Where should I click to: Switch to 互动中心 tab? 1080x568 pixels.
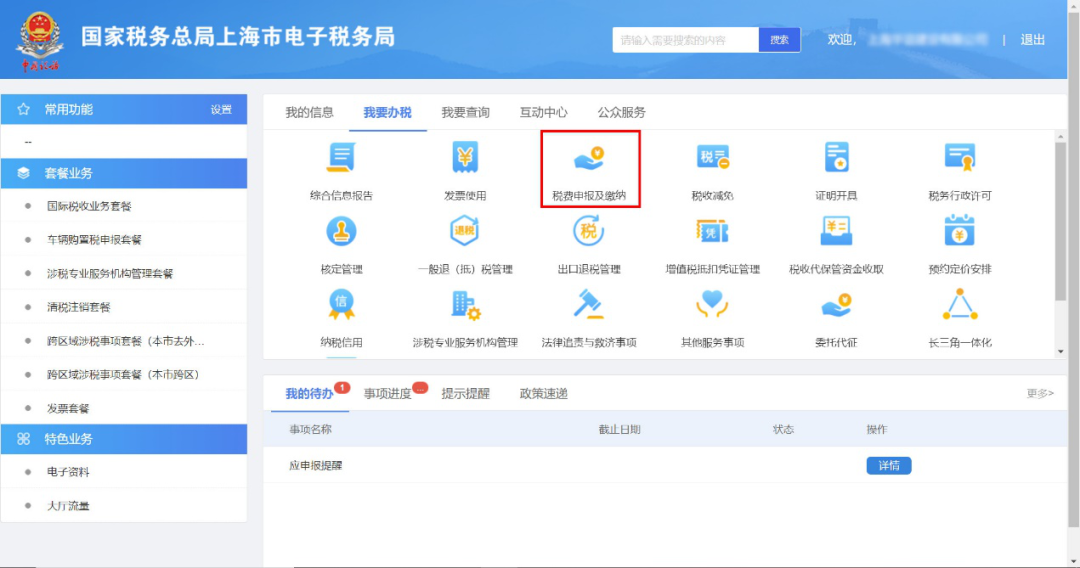point(543,112)
